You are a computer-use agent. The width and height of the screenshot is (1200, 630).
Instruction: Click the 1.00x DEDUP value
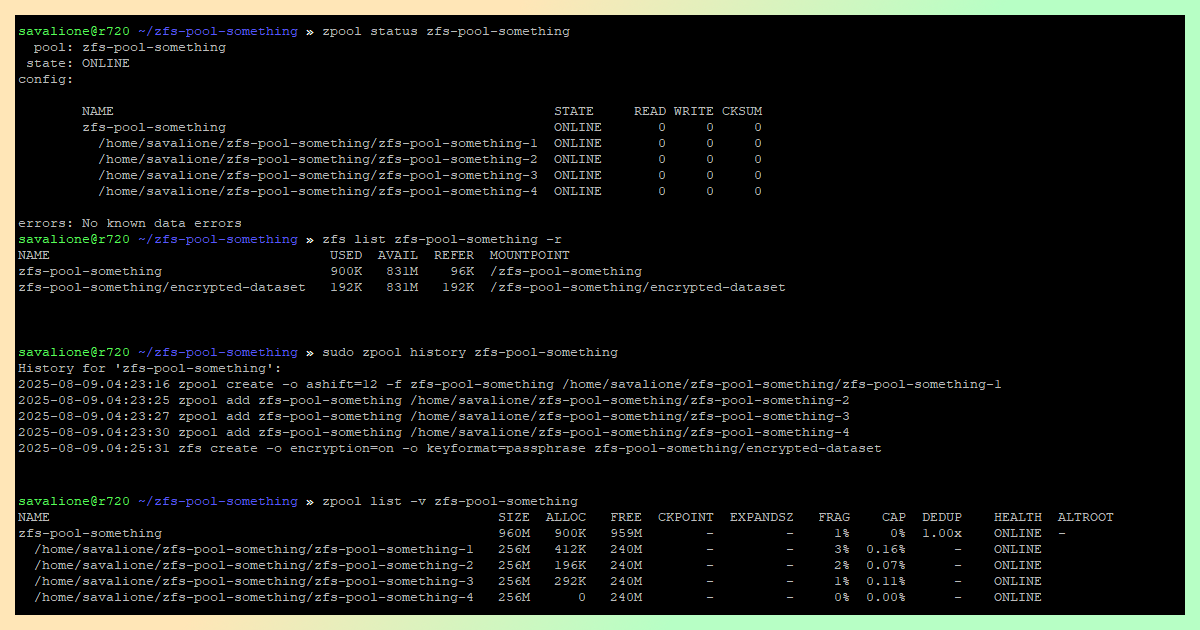pyautogui.click(x=942, y=533)
